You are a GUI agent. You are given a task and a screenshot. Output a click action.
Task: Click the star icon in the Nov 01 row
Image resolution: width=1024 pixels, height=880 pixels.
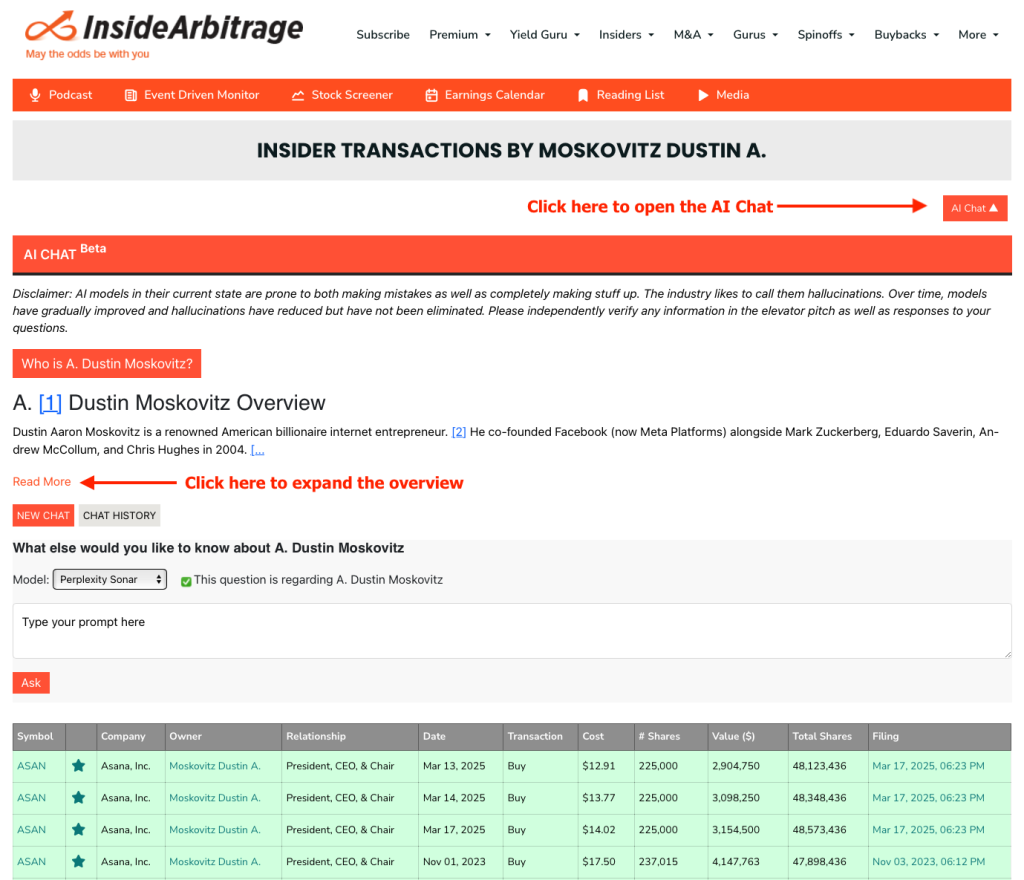click(x=78, y=861)
